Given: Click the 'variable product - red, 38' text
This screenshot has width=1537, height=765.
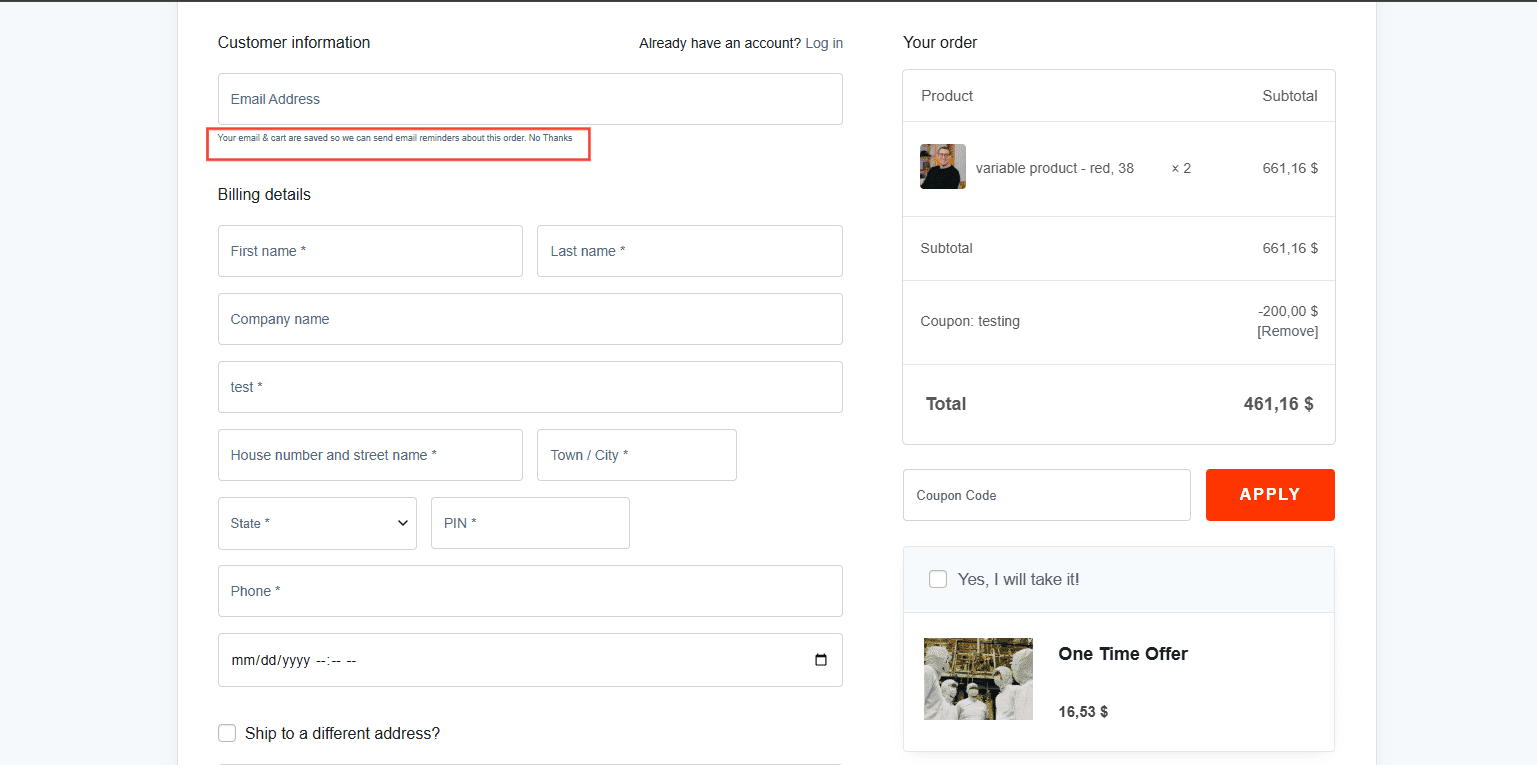Looking at the screenshot, I should pos(1055,168).
